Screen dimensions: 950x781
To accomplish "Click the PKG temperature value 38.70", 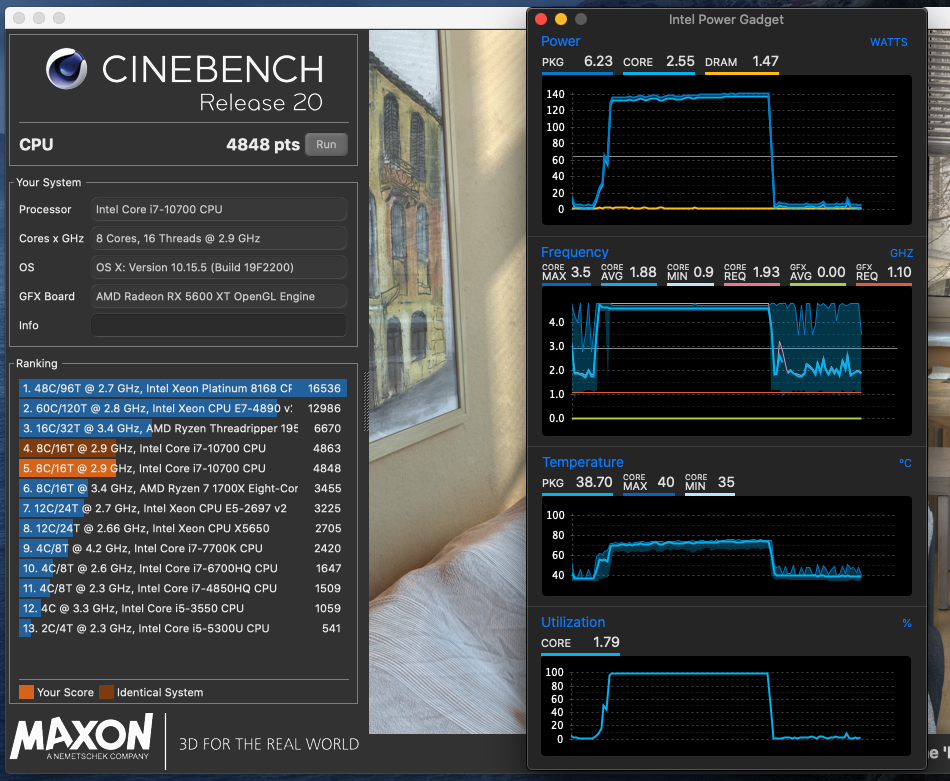I will [594, 482].
